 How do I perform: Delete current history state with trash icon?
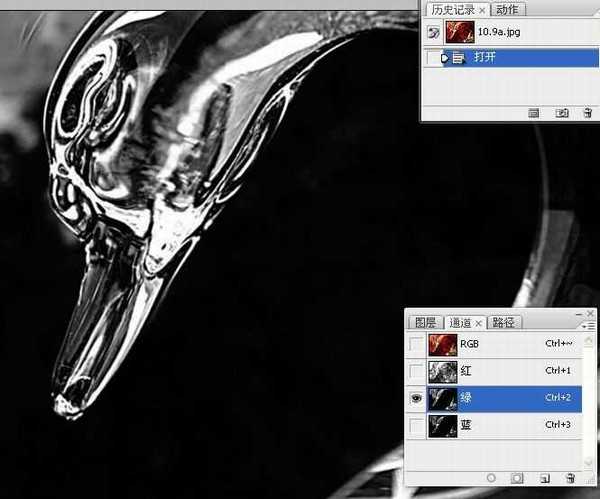coord(586,113)
